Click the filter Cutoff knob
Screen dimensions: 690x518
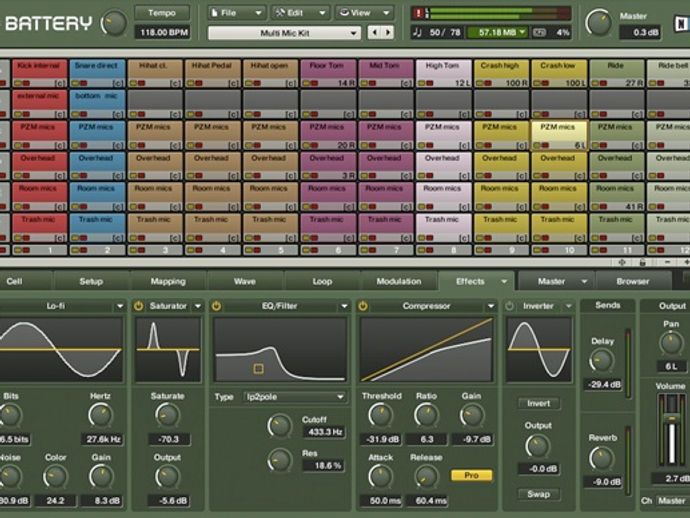[x=279, y=426]
